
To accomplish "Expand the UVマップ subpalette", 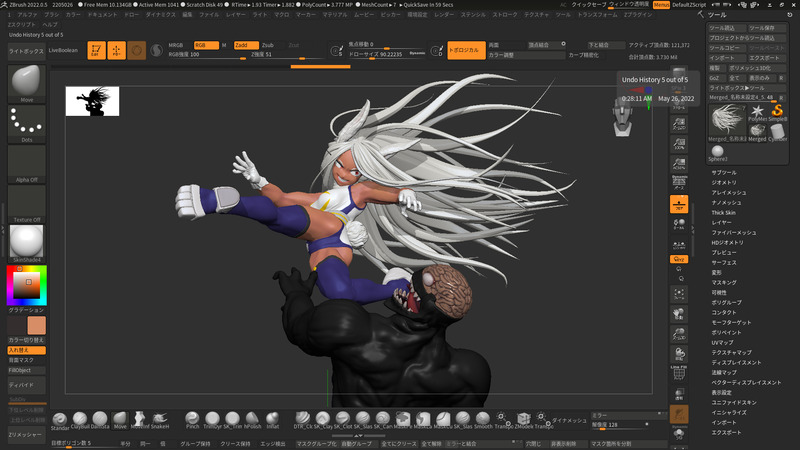I will click(x=723, y=342).
